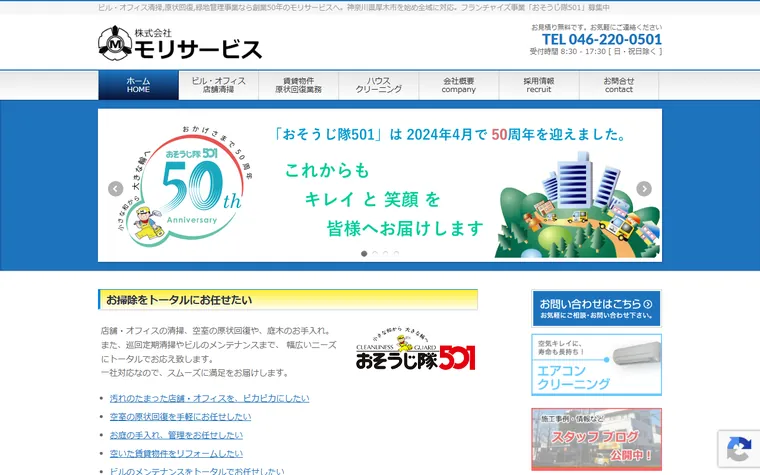The image size is (760, 475).
Task: Click the TEL 046-220-0501 phone number
Action: 602,39
